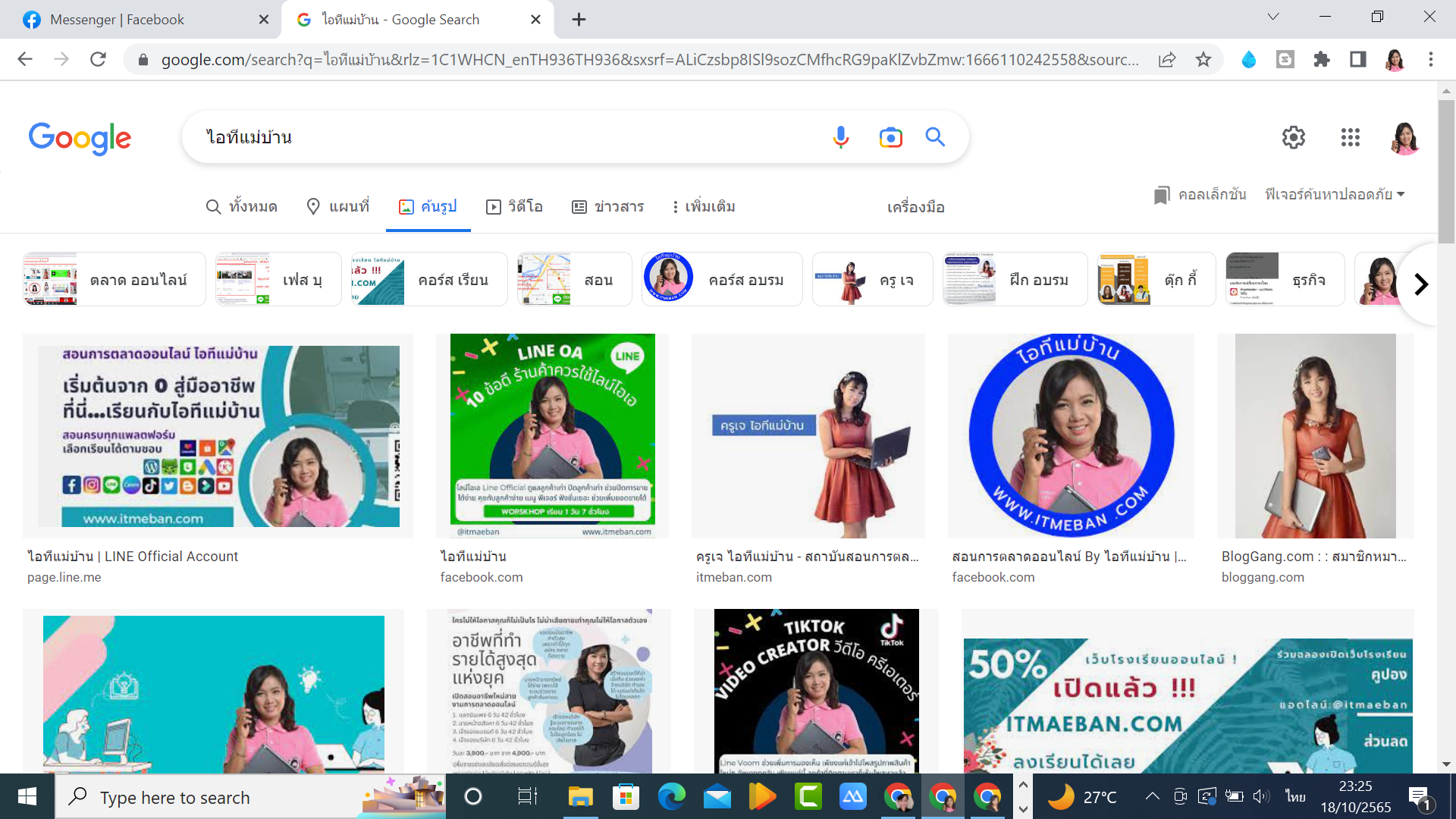Click the blue search magnifier button
The width and height of the screenshot is (1456, 819).
[x=935, y=137]
